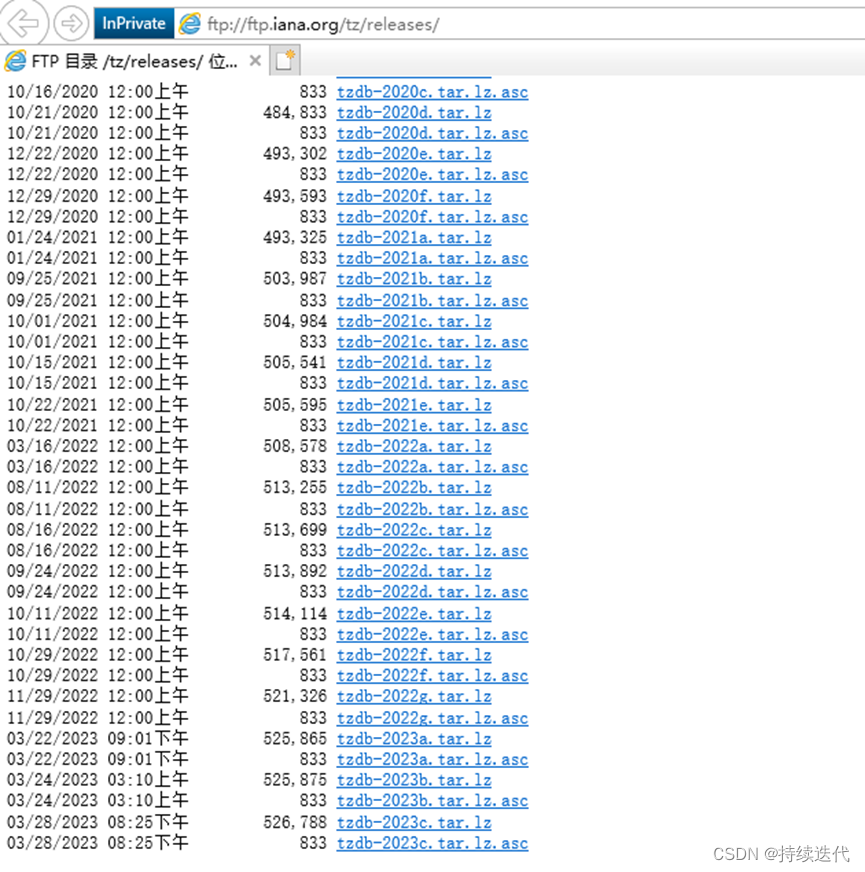Open tzdb-2022d.tar.lz archive link
The width and height of the screenshot is (865, 872).
pyautogui.click(x=413, y=571)
